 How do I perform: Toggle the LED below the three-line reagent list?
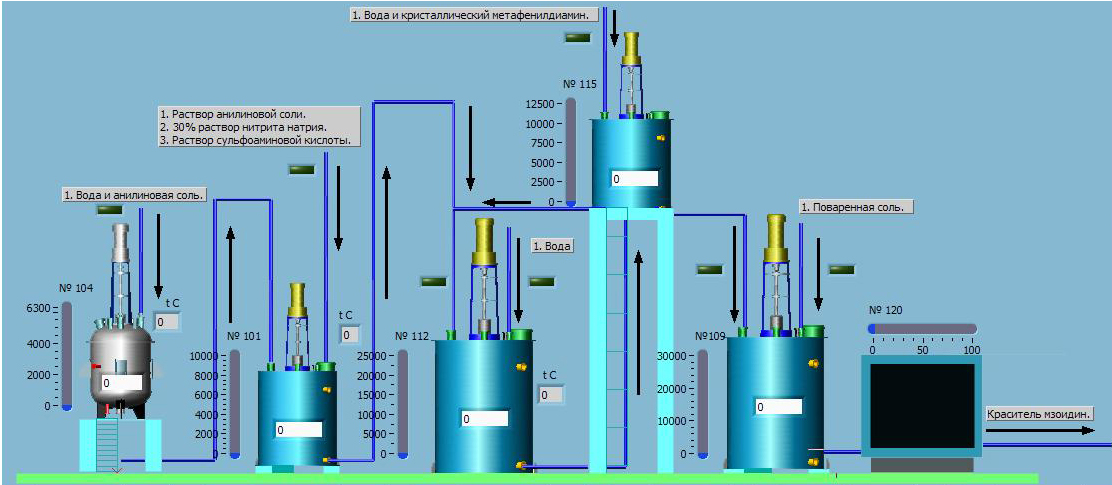point(301,169)
